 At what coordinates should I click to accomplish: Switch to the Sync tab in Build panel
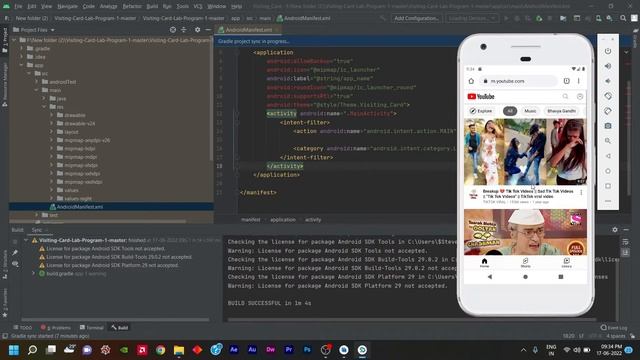coord(37,230)
